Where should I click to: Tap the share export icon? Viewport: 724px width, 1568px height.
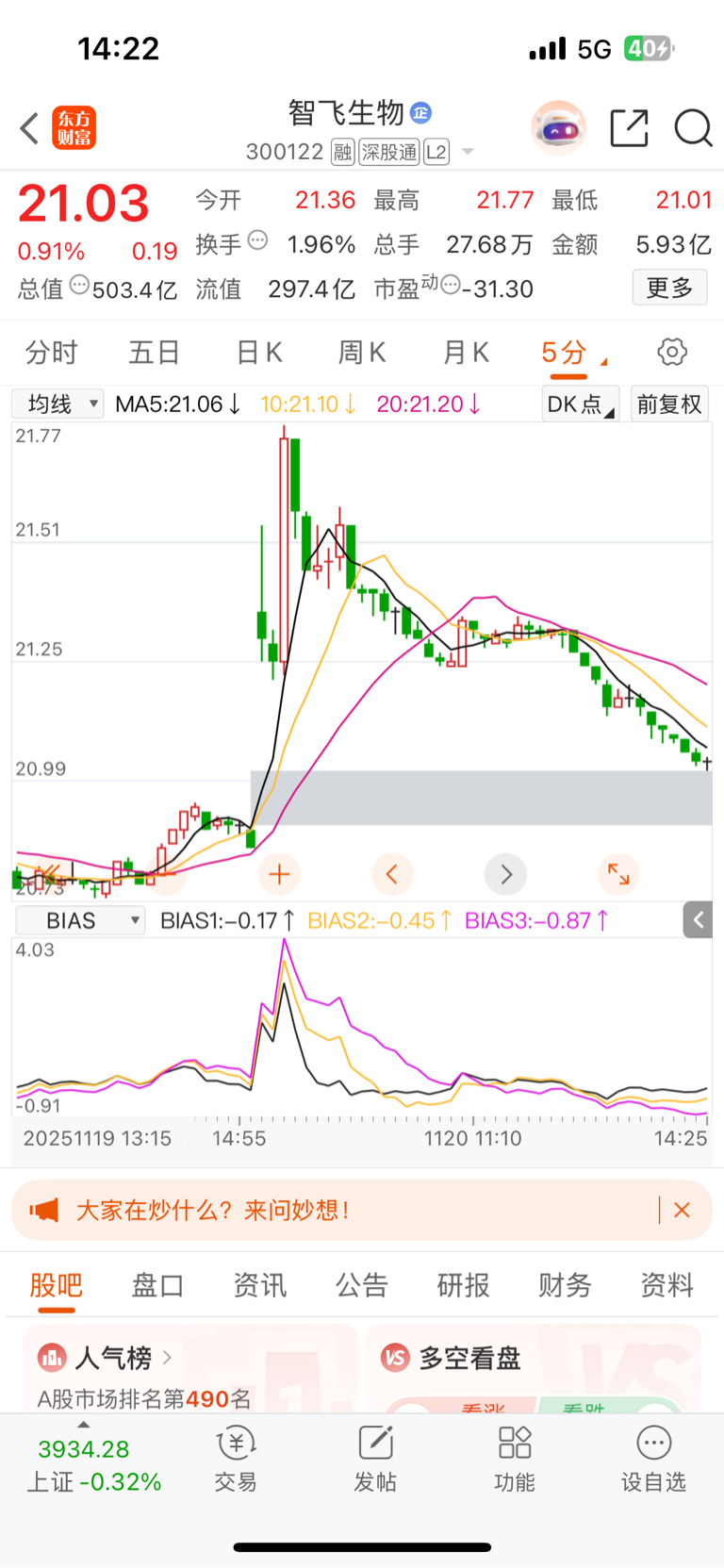(629, 128)
